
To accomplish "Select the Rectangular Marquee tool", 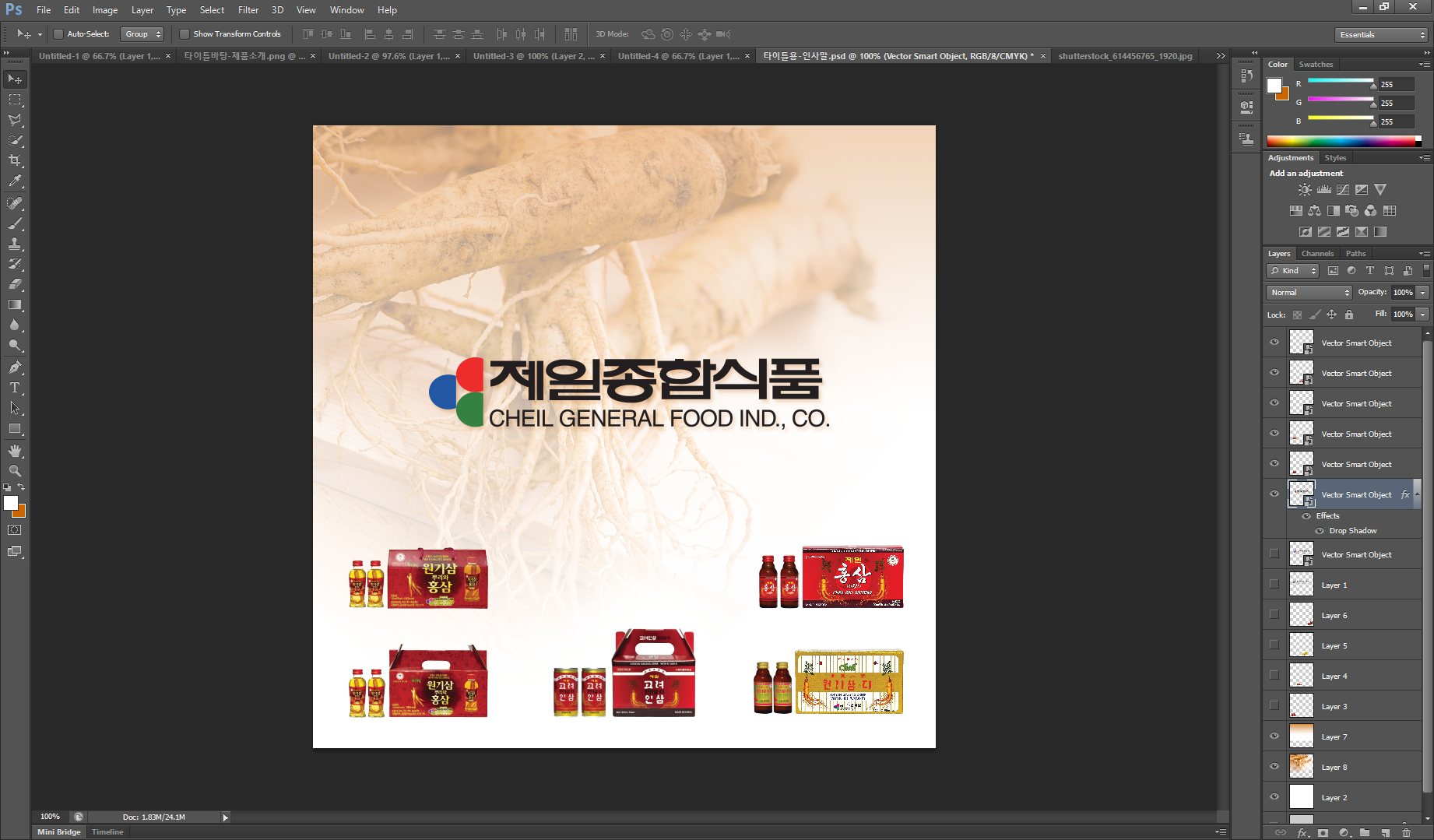I will point(15,100).
